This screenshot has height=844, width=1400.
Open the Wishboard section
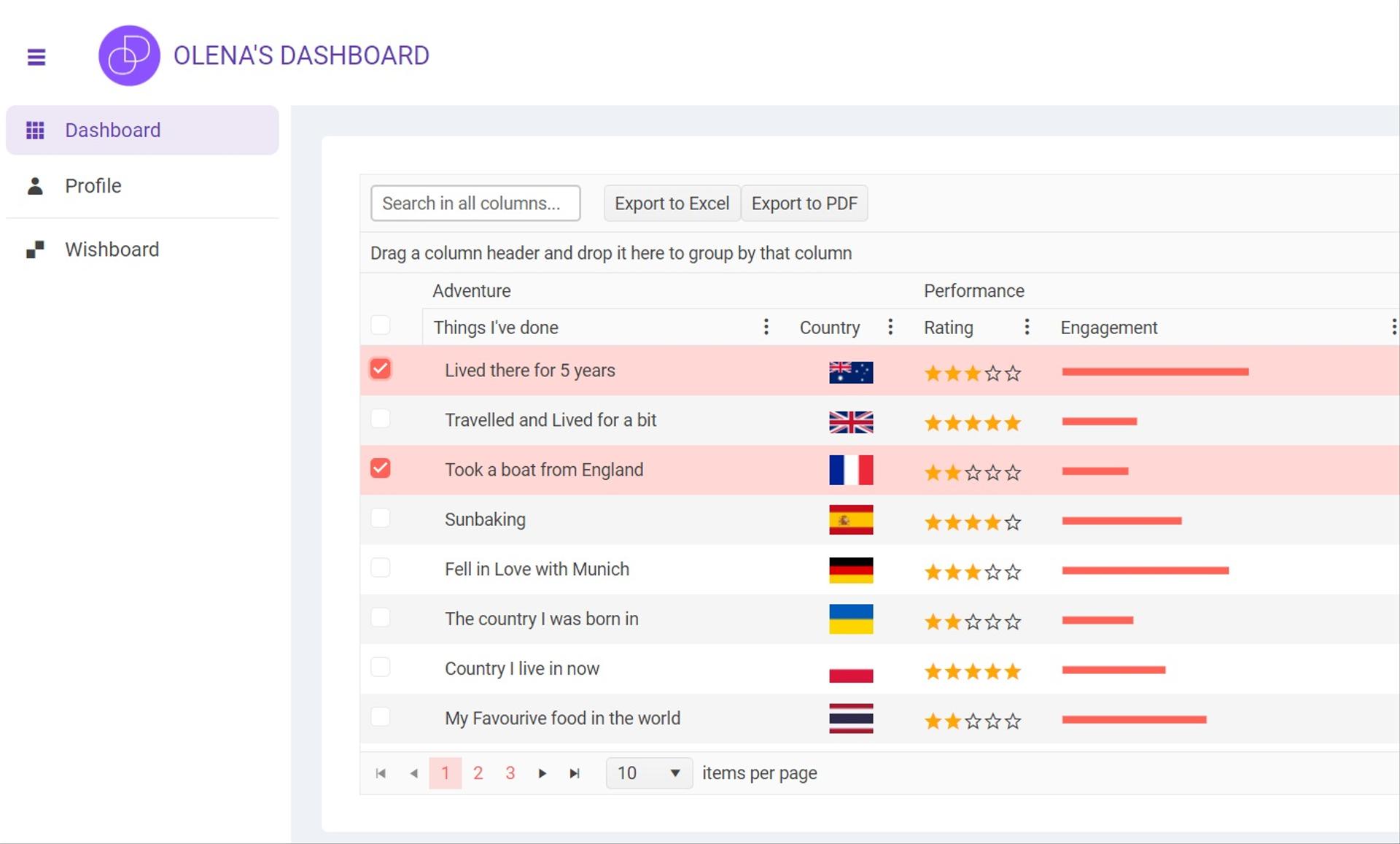coord(111,247)
